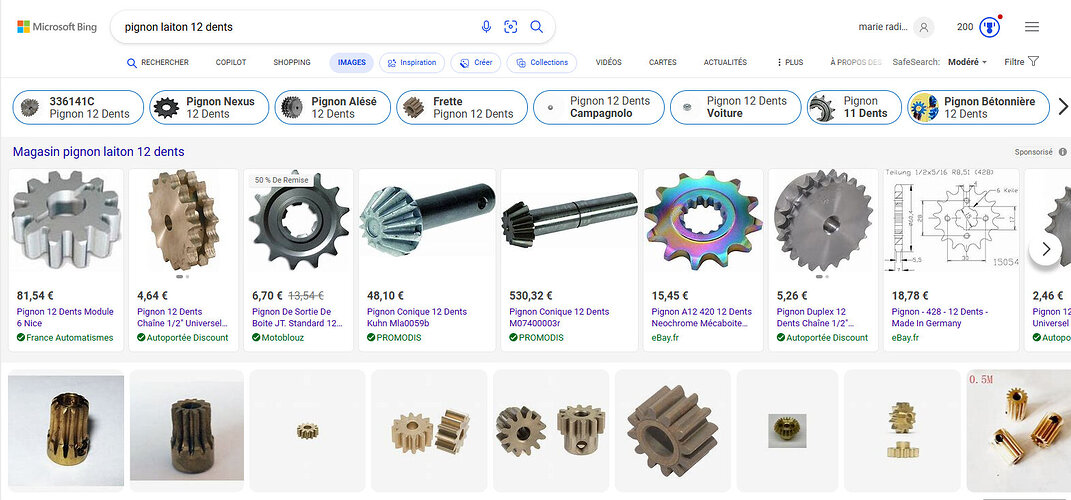Open the Collections button

[542, 63]
